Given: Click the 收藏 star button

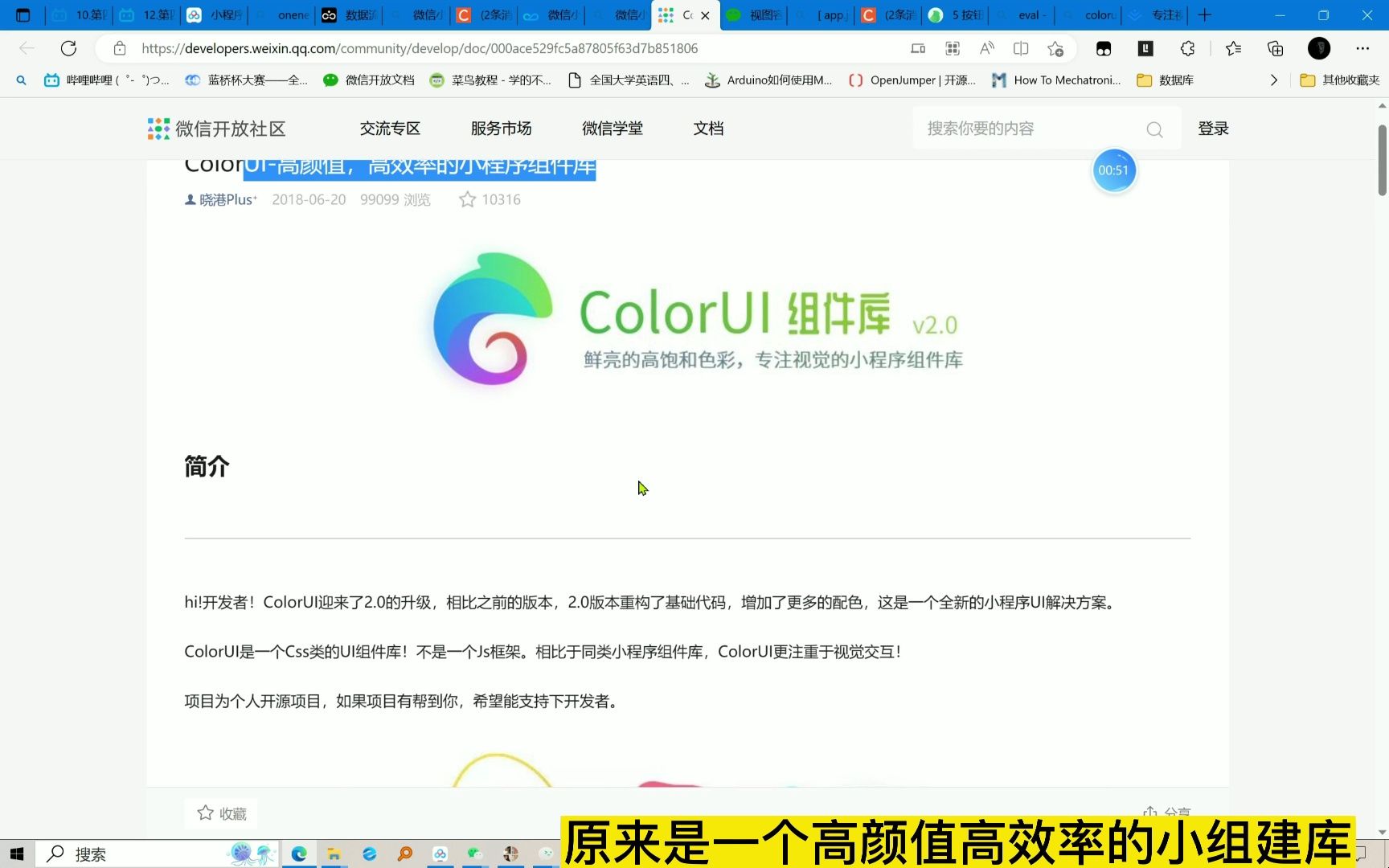Looking at the screenshot, I should click(222, 813).
